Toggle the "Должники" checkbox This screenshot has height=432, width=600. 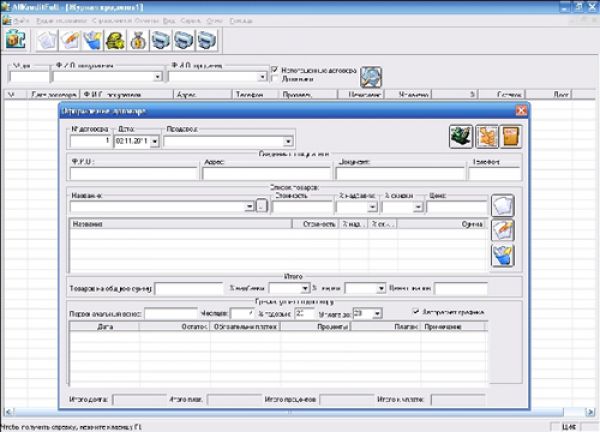click(x=276, y=79)
